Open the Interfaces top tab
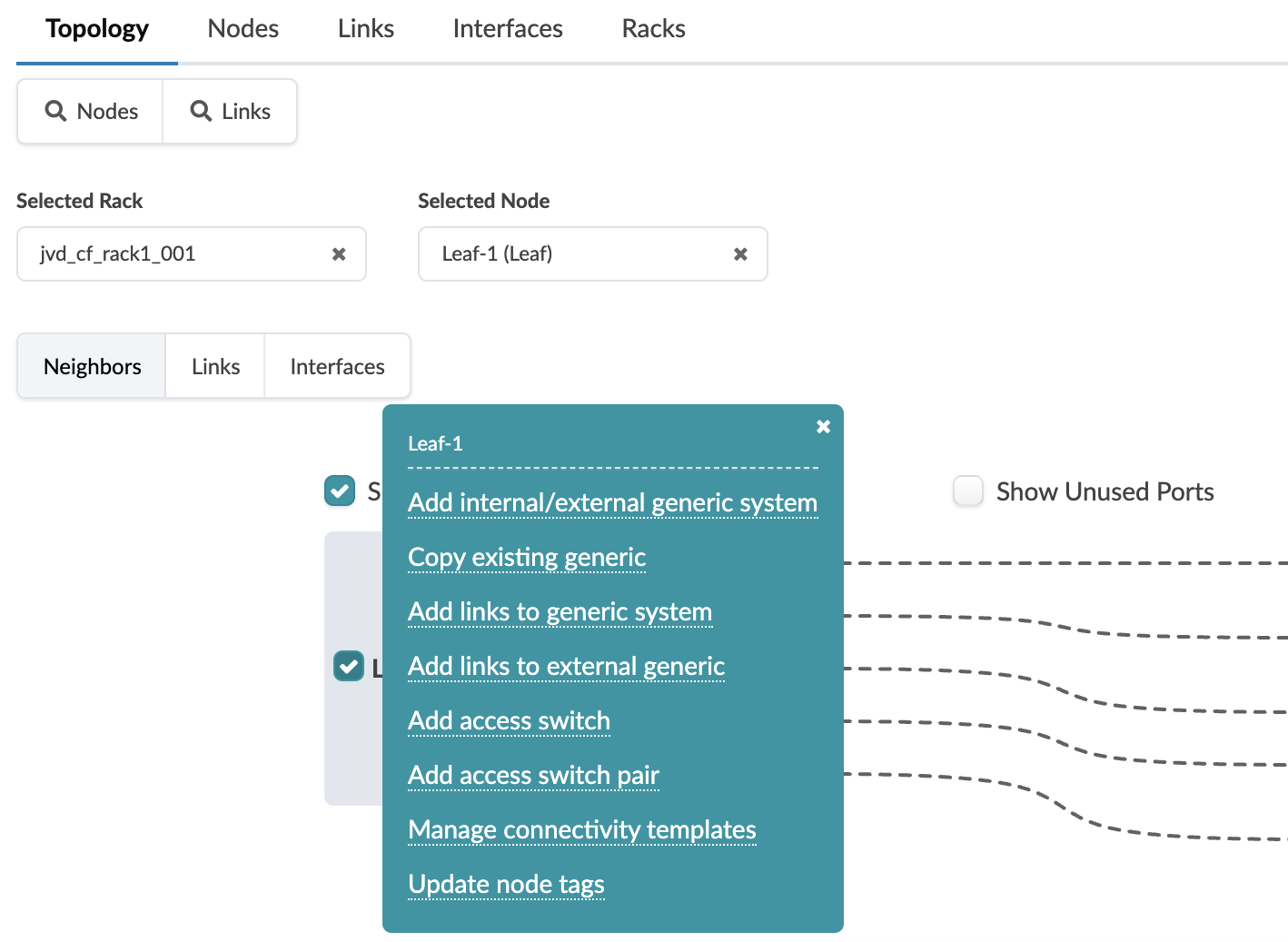 pos(508,29)
